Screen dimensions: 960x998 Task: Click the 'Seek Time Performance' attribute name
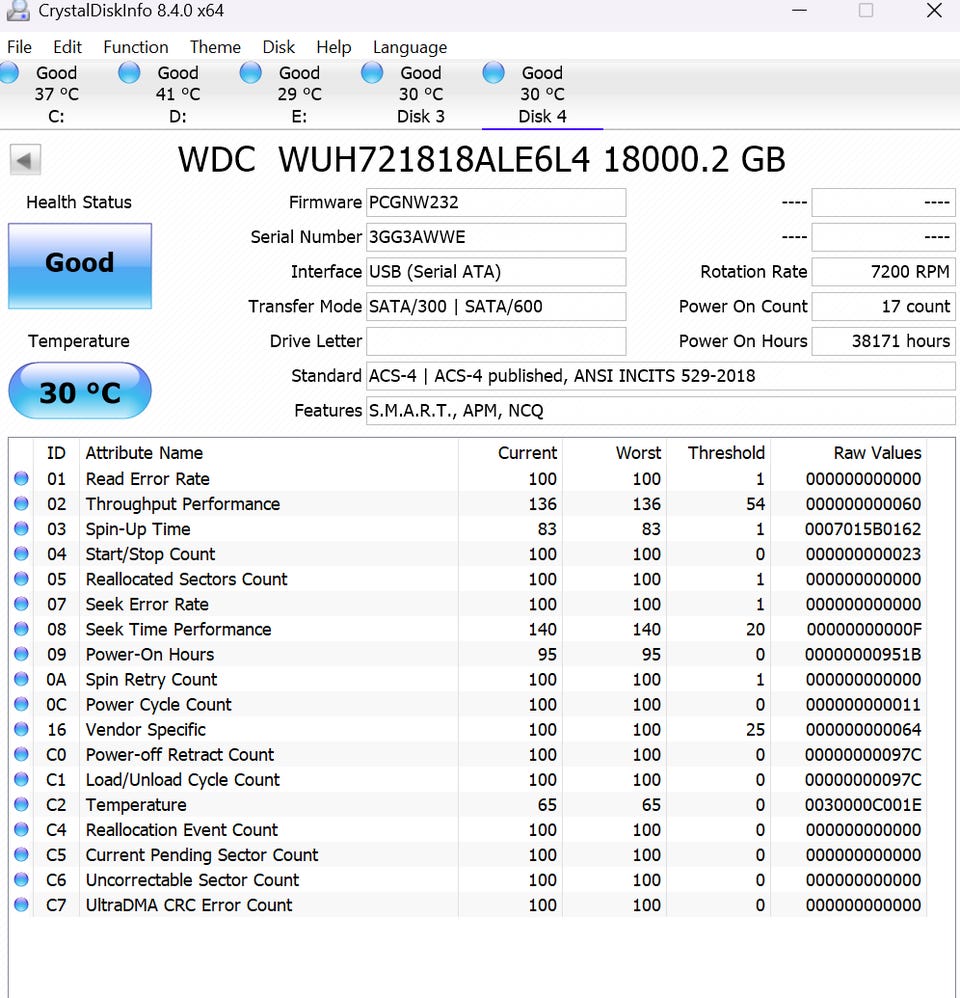coord(178,629)
